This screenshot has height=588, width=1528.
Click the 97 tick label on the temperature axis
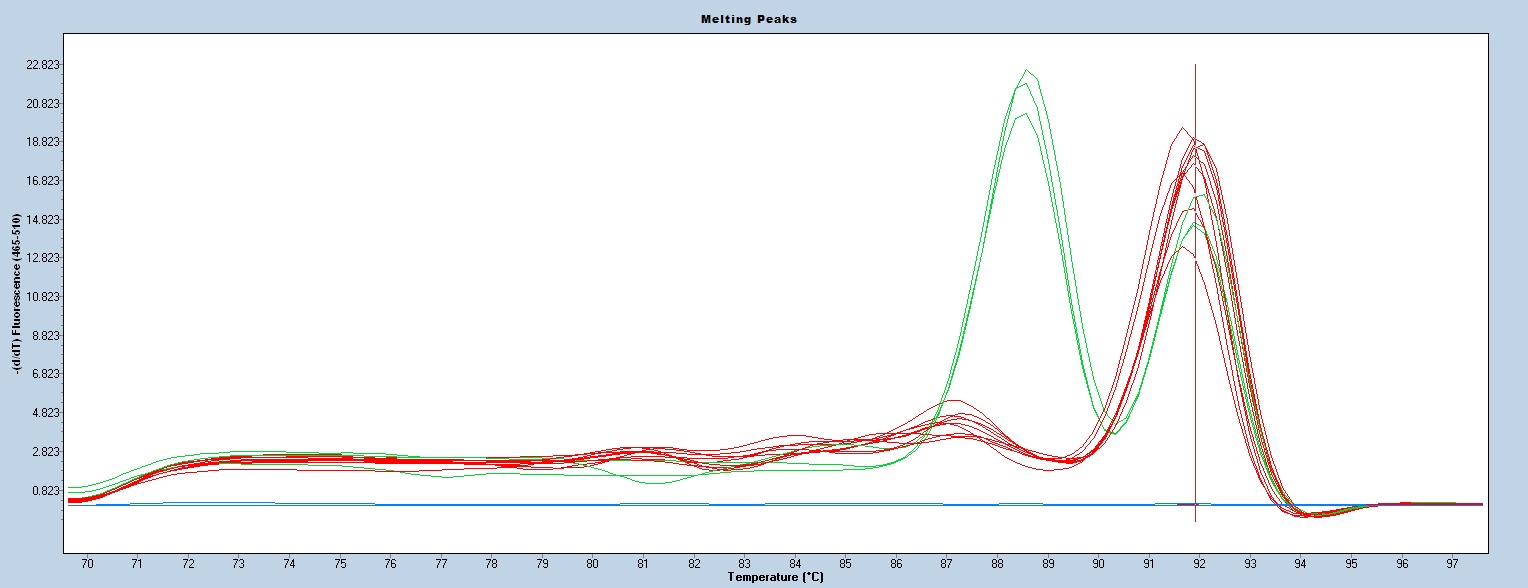tap(1452, 564)
